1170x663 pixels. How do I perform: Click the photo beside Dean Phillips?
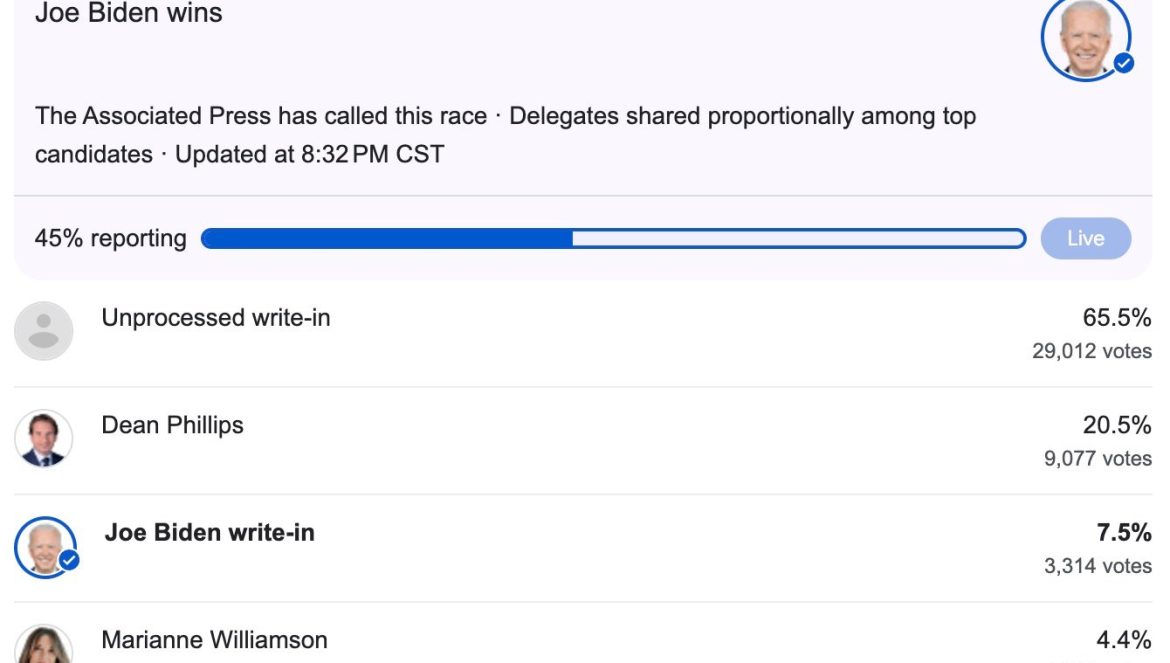pyautogui.click(x=44, y=438)
